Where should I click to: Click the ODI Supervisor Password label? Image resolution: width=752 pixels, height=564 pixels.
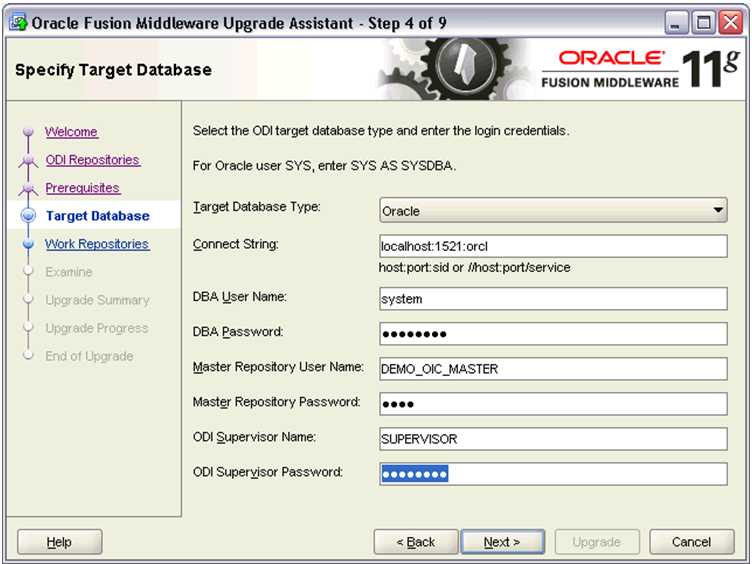pos(268,472)
